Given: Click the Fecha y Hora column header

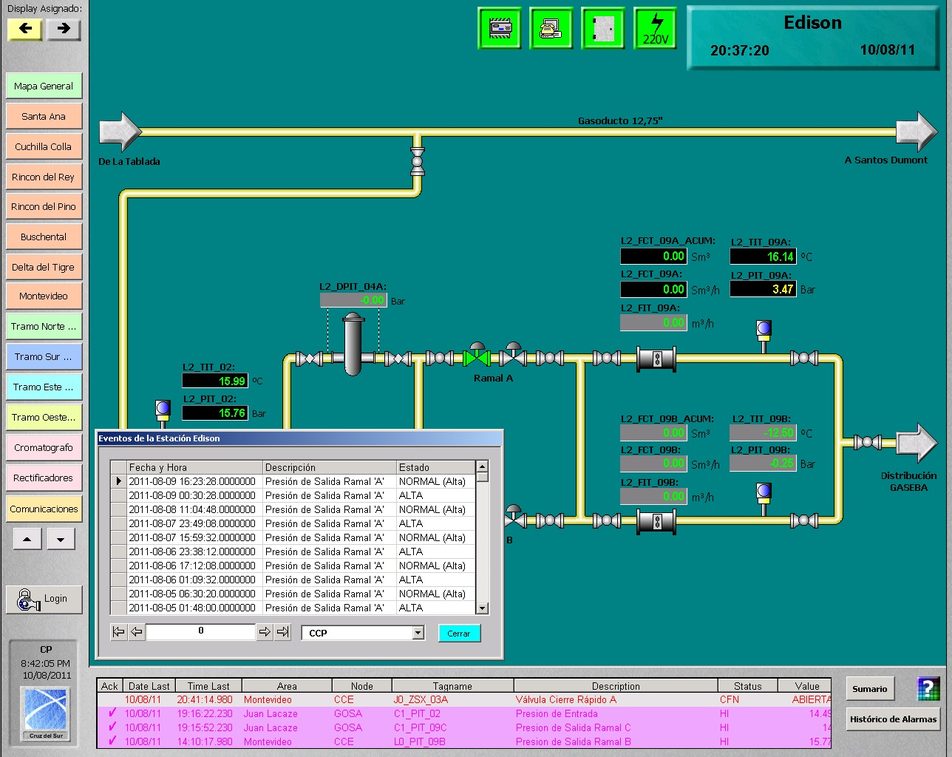Looking at the screenshot, I should click(194, 467).
